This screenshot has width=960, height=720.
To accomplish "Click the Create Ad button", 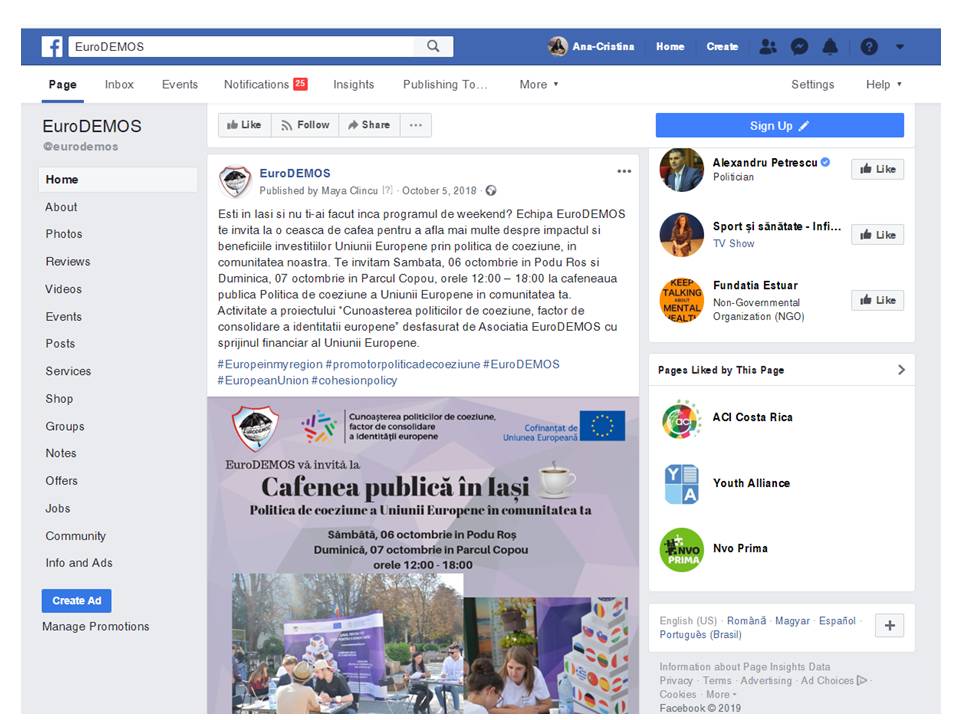I will pyautogui.click(x=77, y=601).
